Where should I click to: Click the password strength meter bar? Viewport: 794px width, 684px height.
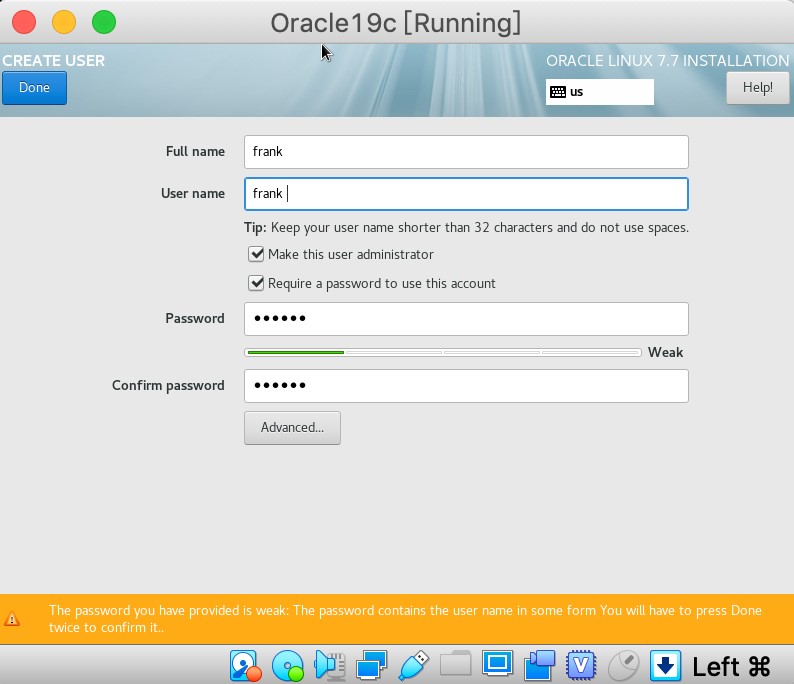pyautogui.click(x=443, y=352)
